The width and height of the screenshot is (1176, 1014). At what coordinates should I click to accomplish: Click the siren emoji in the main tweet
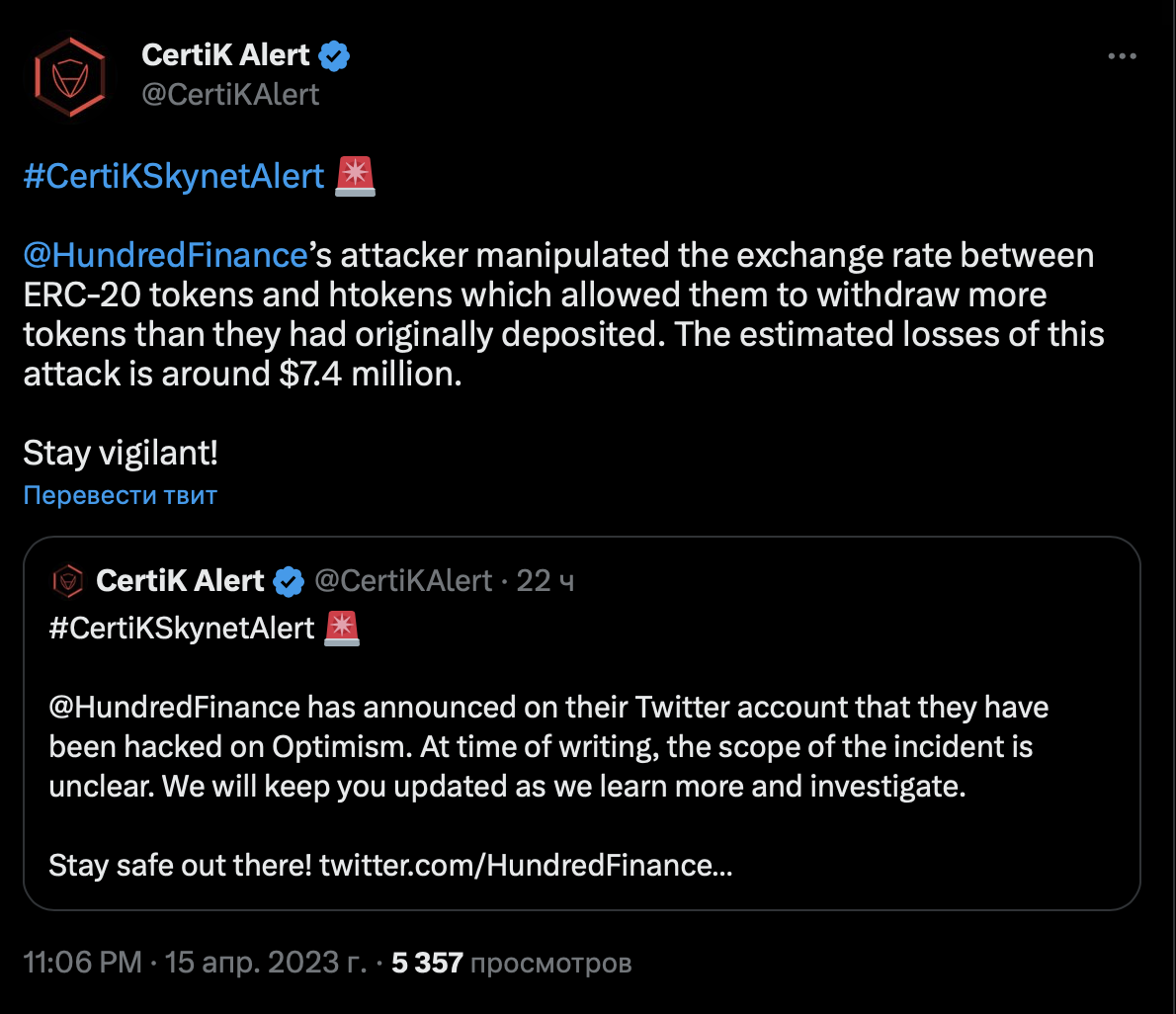click(x=355, y=176)
